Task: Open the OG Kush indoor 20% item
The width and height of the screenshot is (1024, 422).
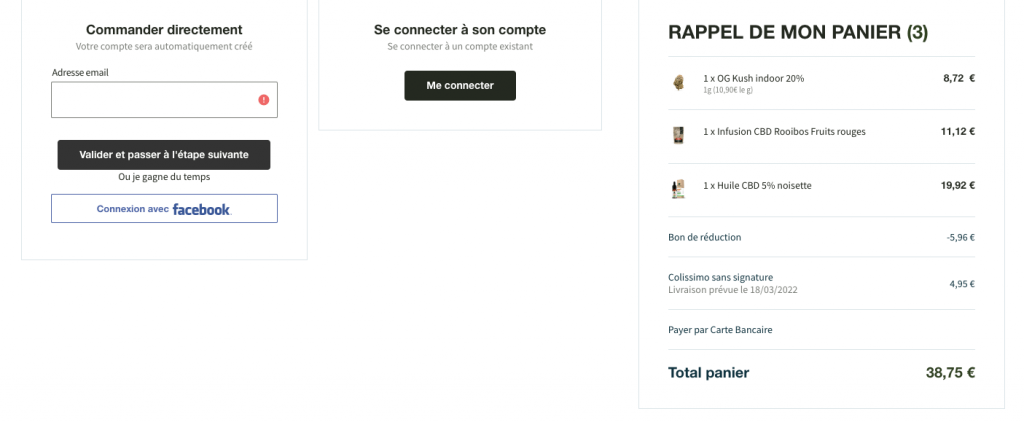Action: [x=754, y=78]
